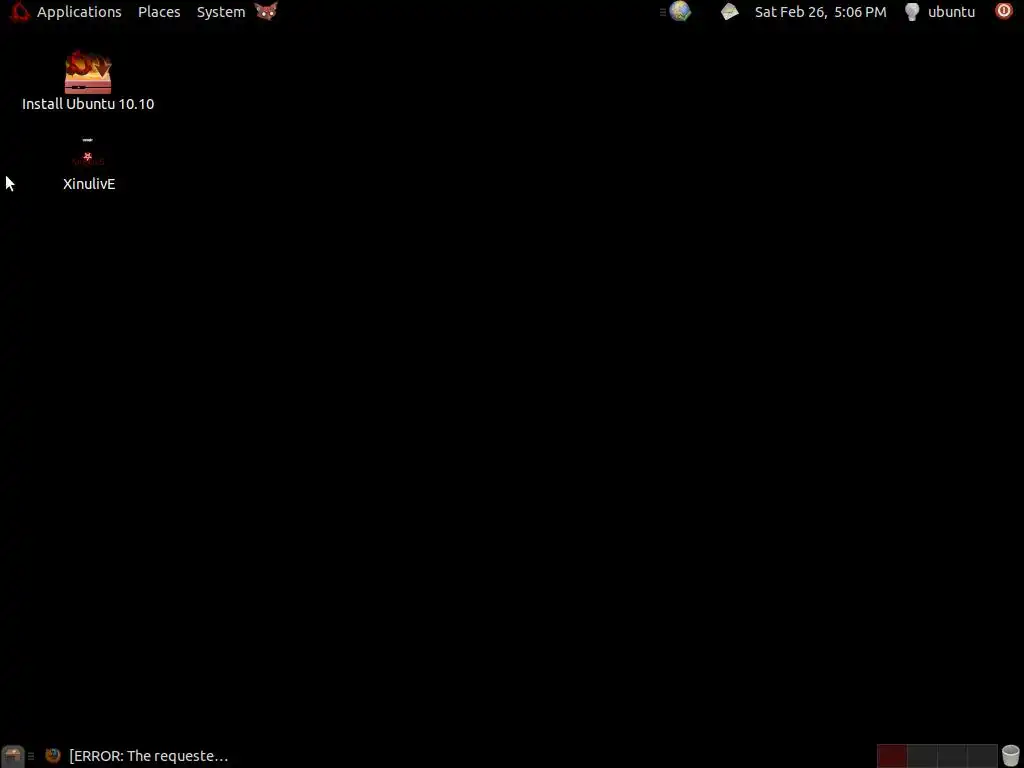This screenshot has width=1024, height=768.
Task: Click the XinulivE label text
Action: 89,184
